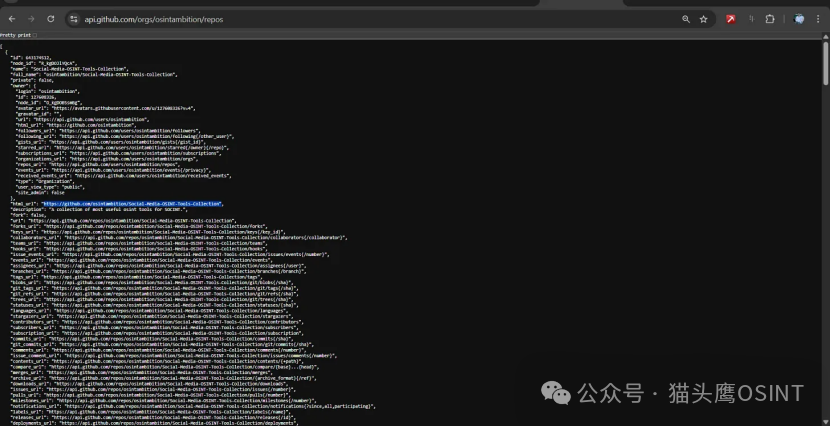Viewport: 830px width, 426px height.
Task: Click the "following_url" line text
Action: click(x=125, y=137)
